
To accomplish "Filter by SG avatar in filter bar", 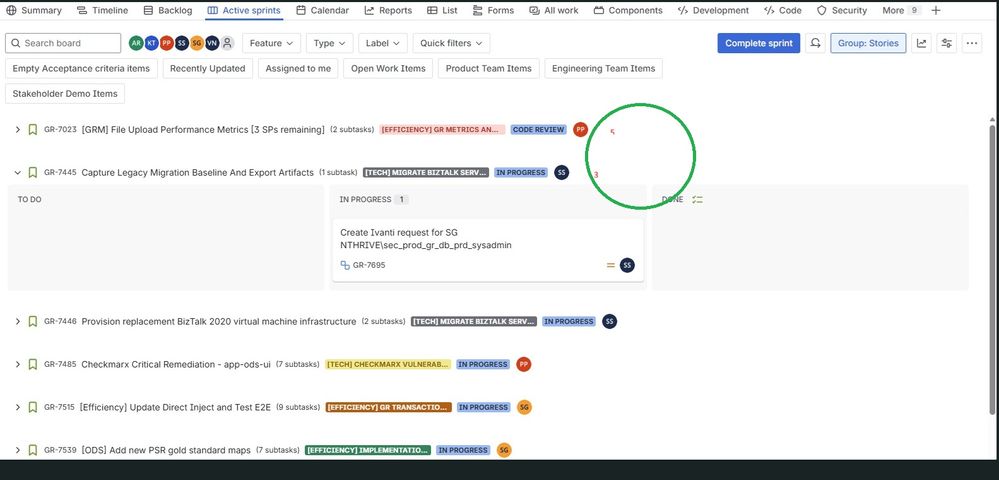I will pyautogui.click(x=197, y=43).
